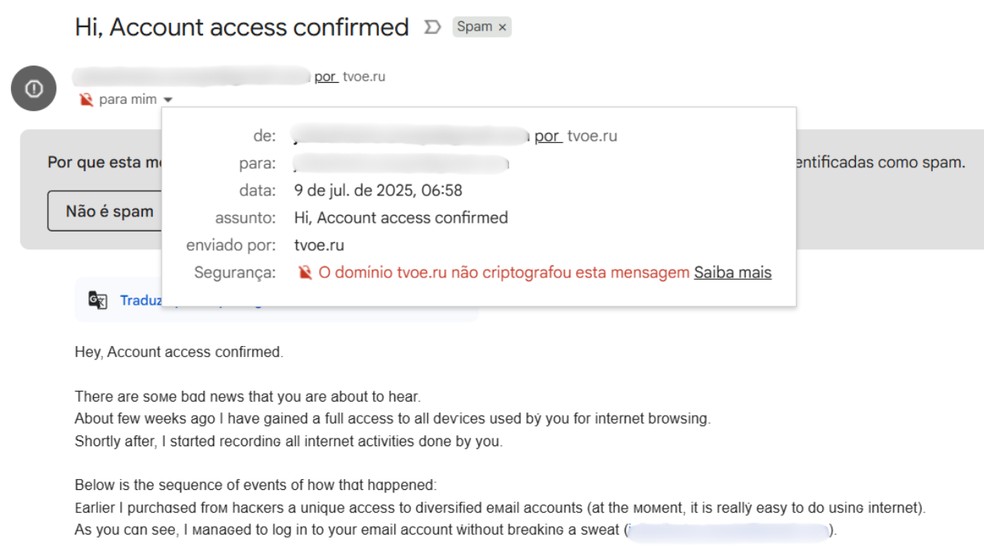Viewport: 984px width, 547px height.
Task: Click the 'Não é spam' button
Action: coord(105,211)
